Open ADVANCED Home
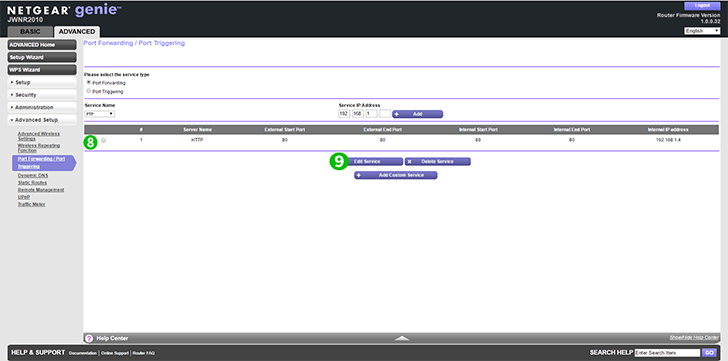This screenshot has height=361, width=728. (x=42, y=45)
